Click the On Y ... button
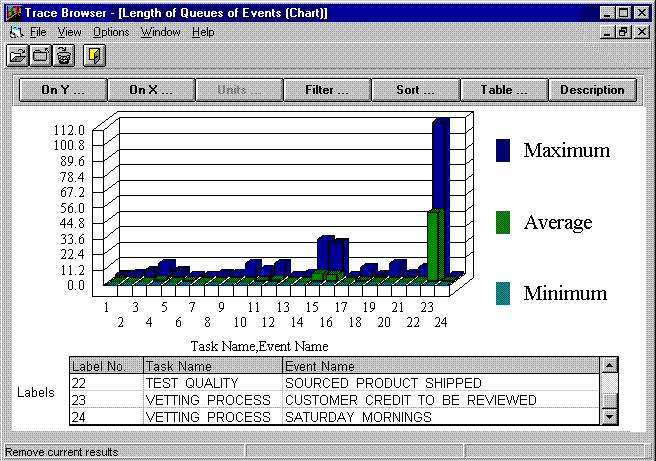Screen dimensions: 656x461 [62, 90]
